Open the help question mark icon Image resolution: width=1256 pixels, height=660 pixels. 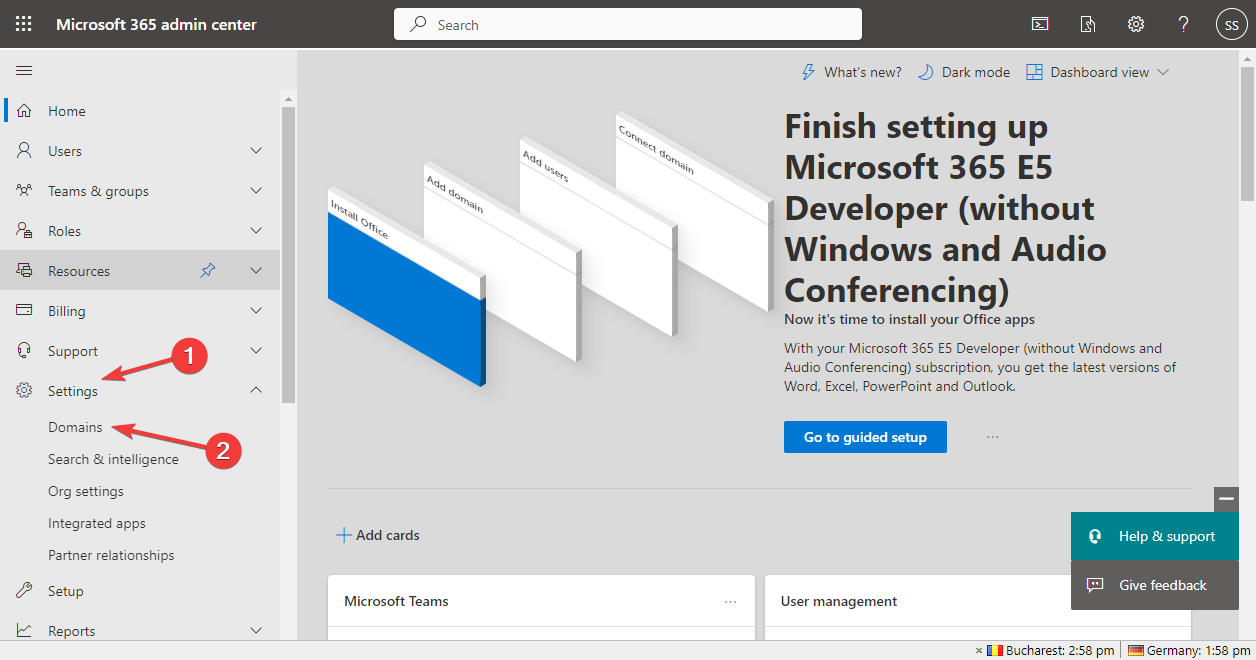[x=1184, y=24]
